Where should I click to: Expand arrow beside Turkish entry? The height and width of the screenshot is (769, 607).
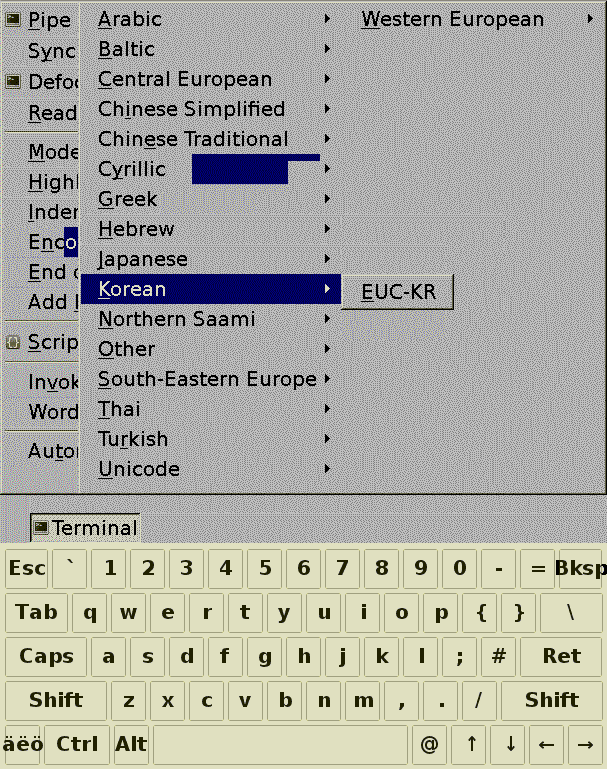(327, 439)
